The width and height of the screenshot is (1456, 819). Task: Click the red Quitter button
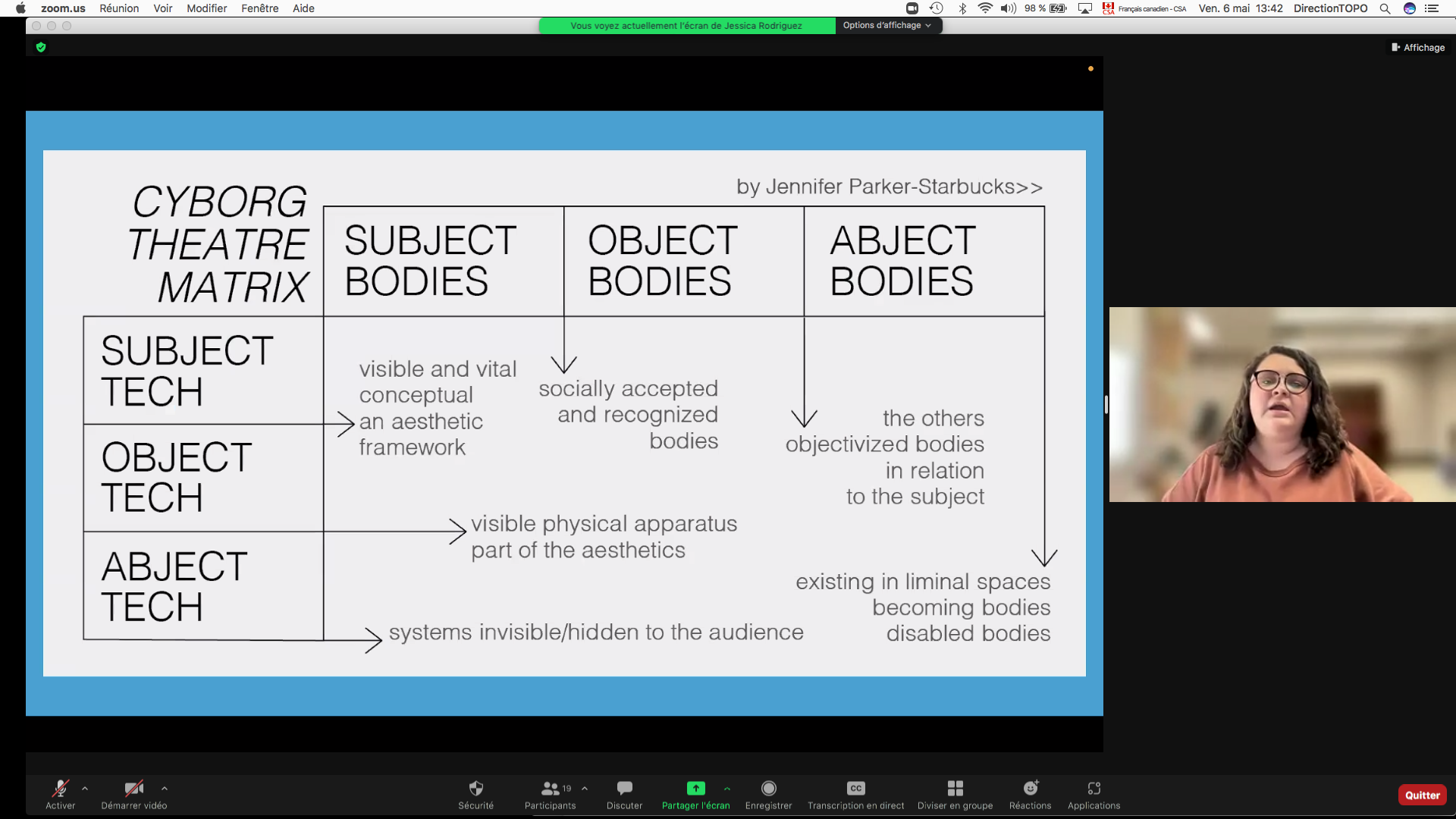point(1422,795)
